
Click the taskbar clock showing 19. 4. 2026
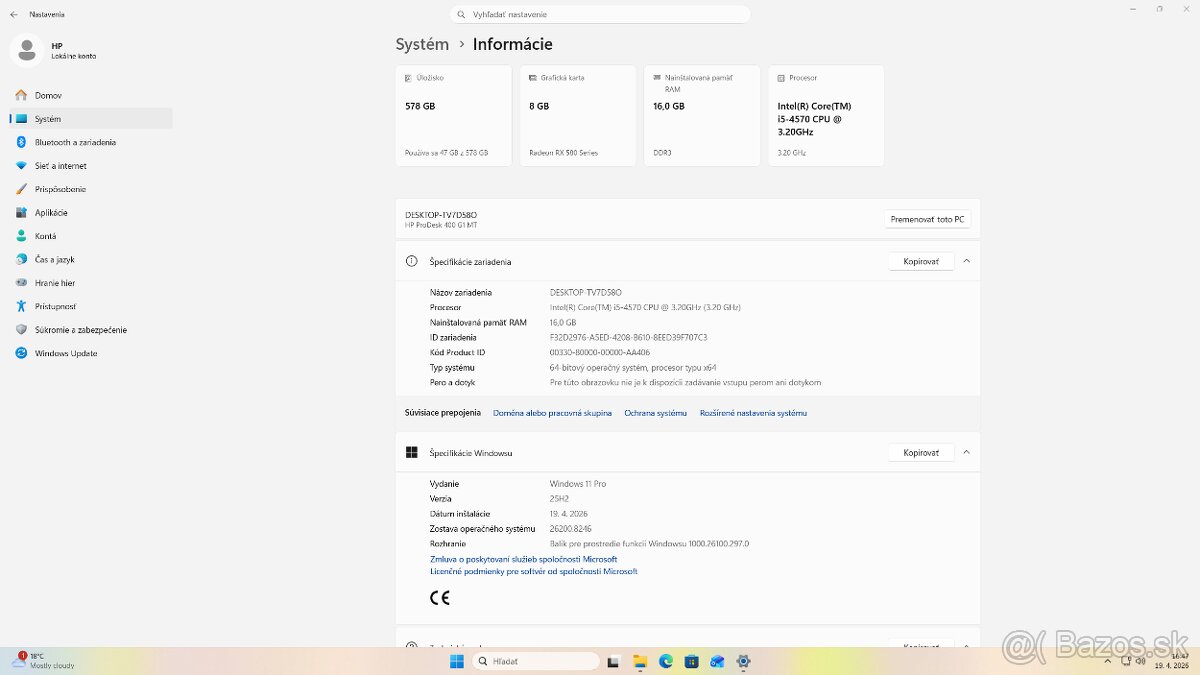(1170, 661)
